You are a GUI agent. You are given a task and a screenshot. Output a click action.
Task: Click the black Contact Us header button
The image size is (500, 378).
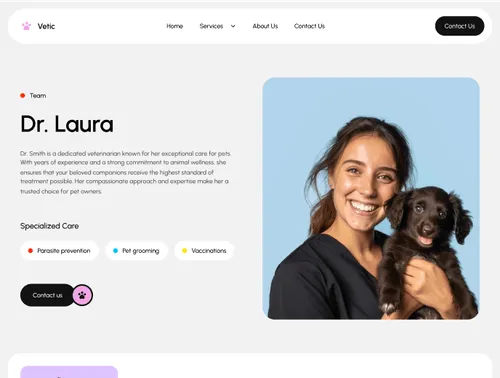[x=459, y=26]
